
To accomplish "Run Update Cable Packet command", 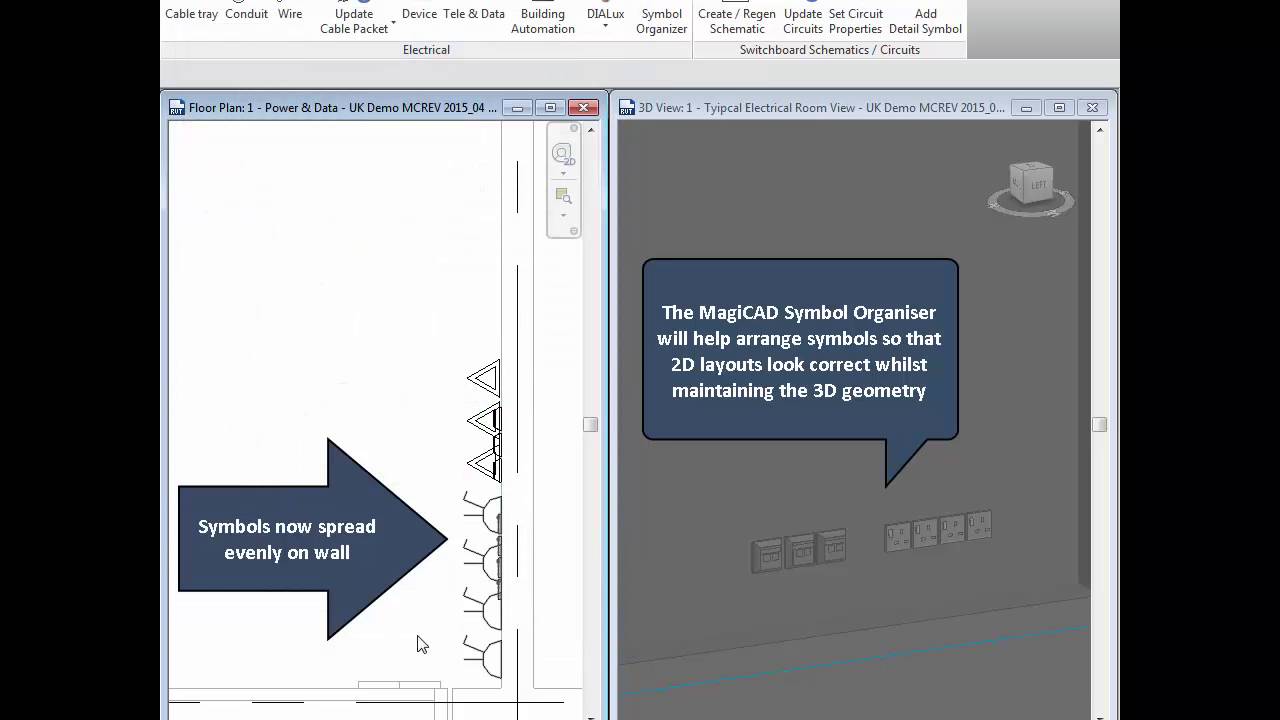I will click(x=354, y=21).
